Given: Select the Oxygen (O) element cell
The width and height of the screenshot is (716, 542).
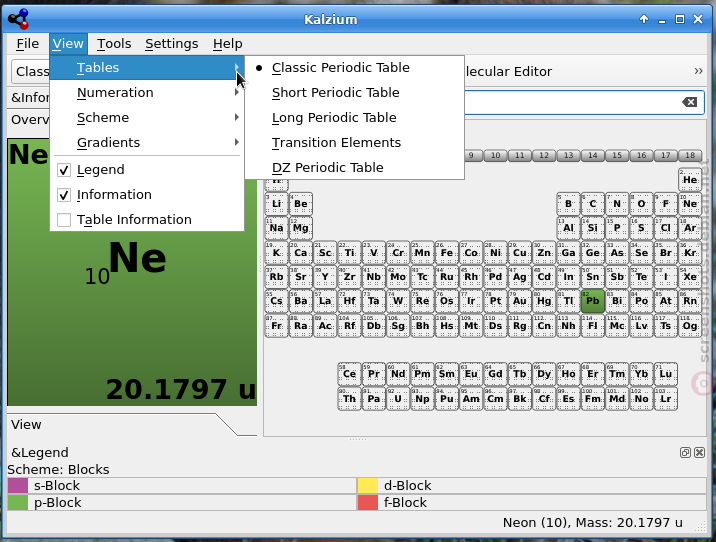Looking at the screenshot, I should [x=642, y=204].
